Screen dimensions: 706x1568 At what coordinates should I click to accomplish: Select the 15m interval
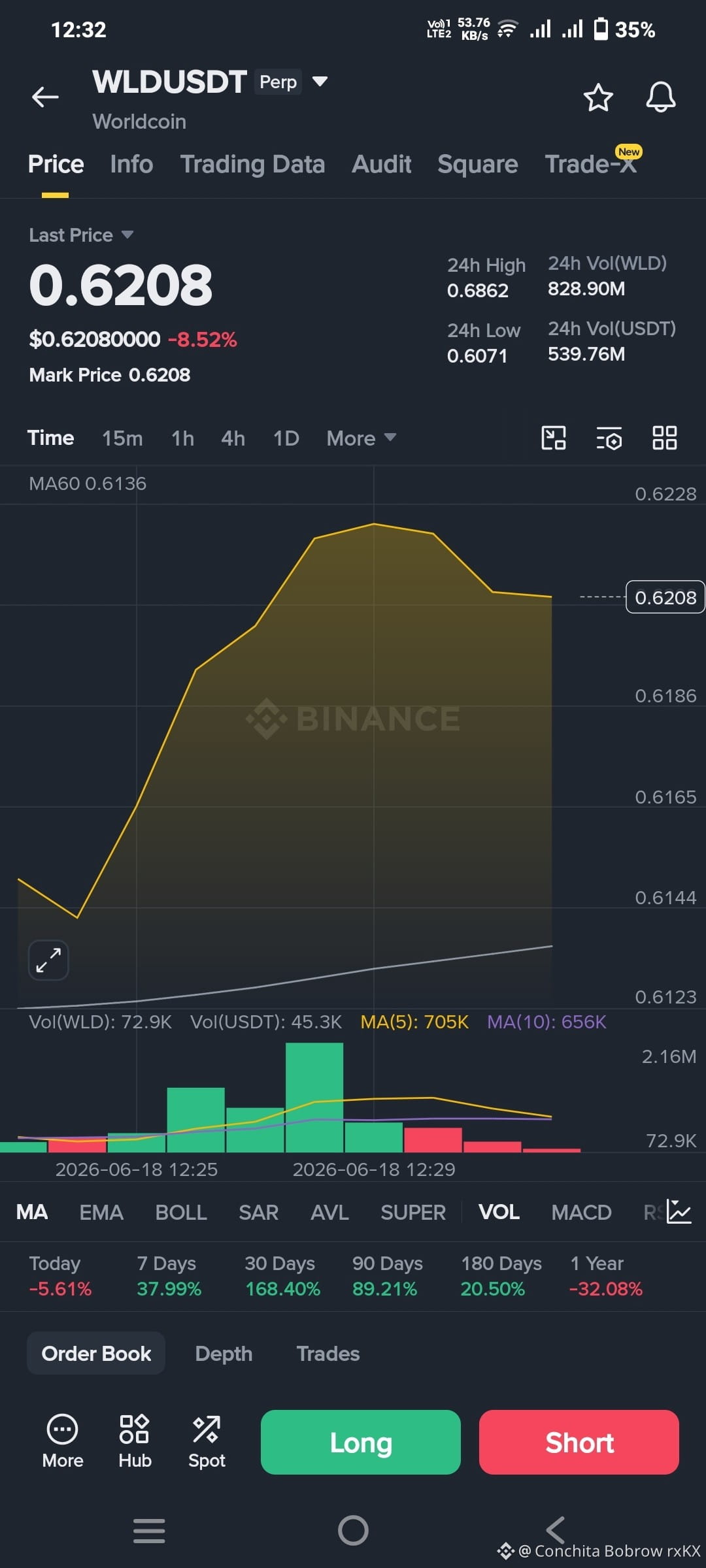122,438
